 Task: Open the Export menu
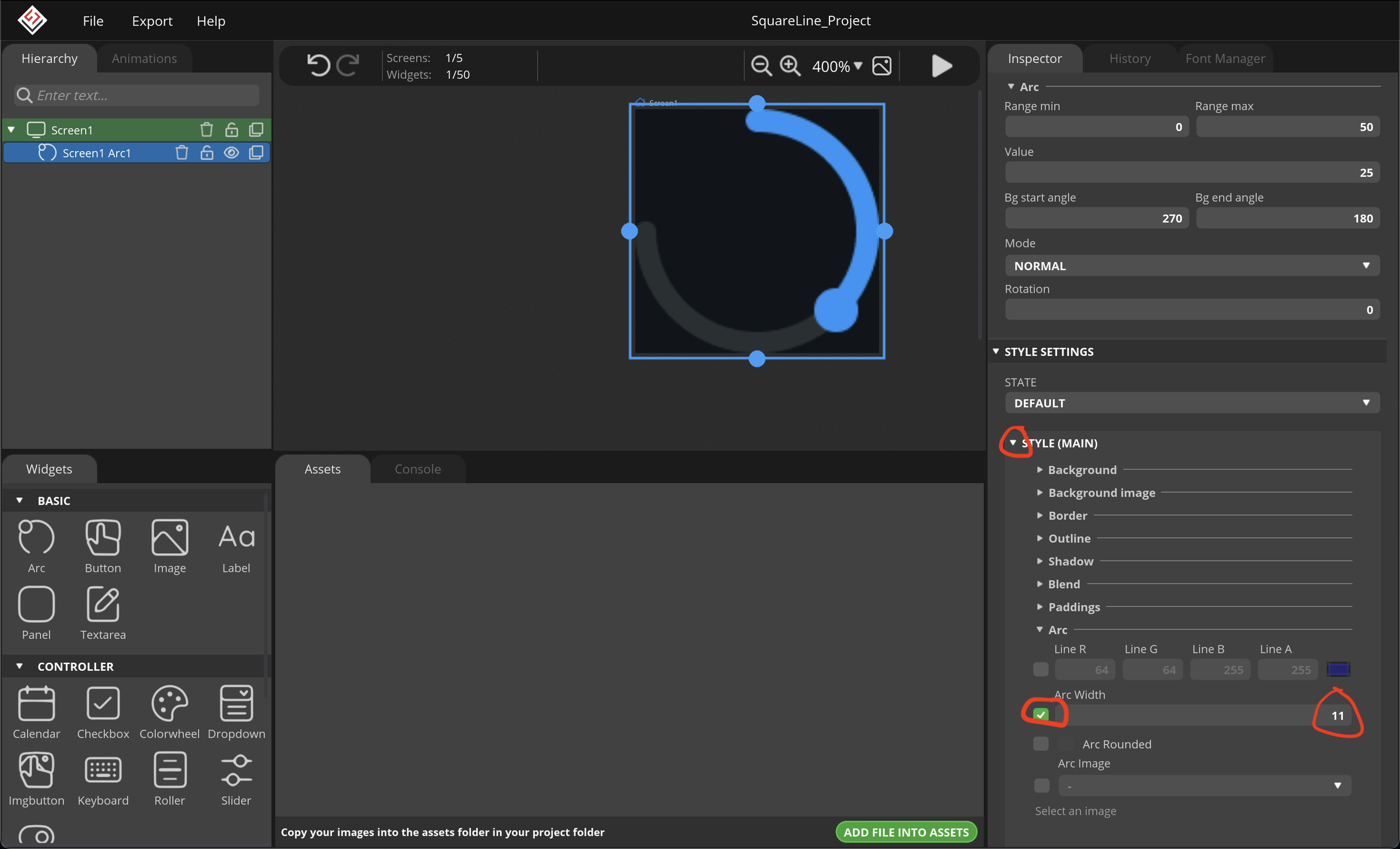[x=152, y=21]
